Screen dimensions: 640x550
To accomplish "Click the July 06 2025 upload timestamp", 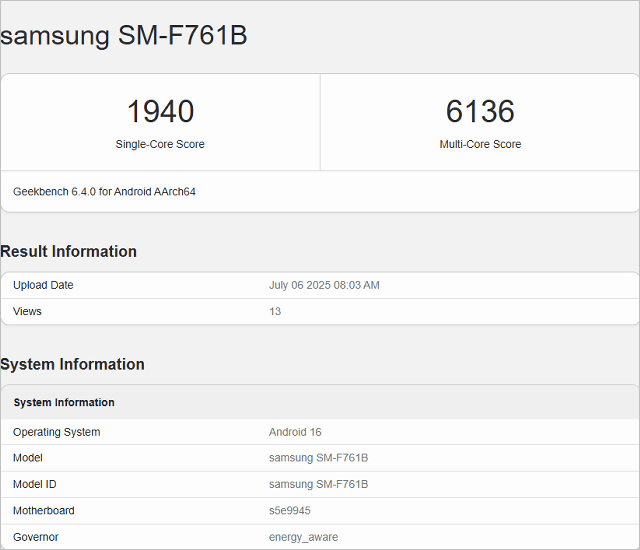I will (x=324, y=285).
